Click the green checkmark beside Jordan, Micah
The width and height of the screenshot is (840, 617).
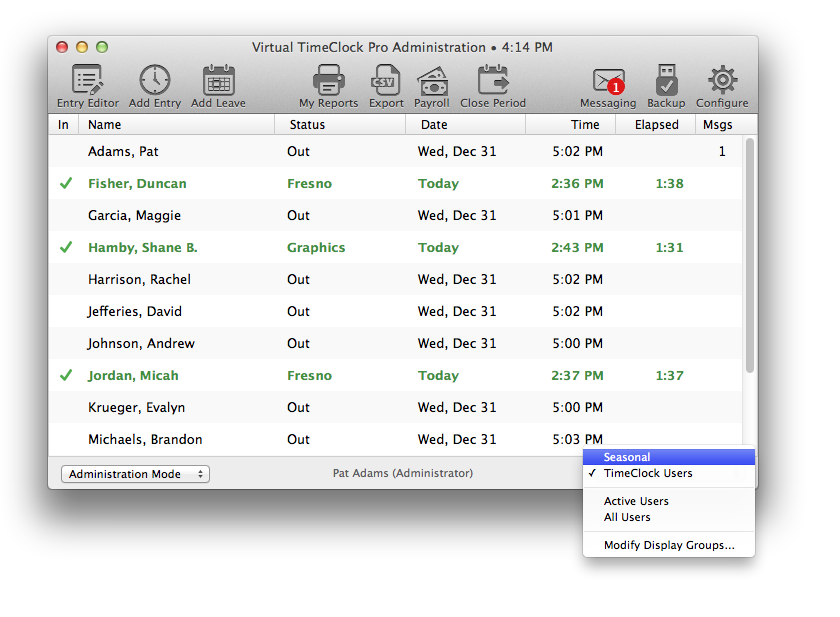66,375
